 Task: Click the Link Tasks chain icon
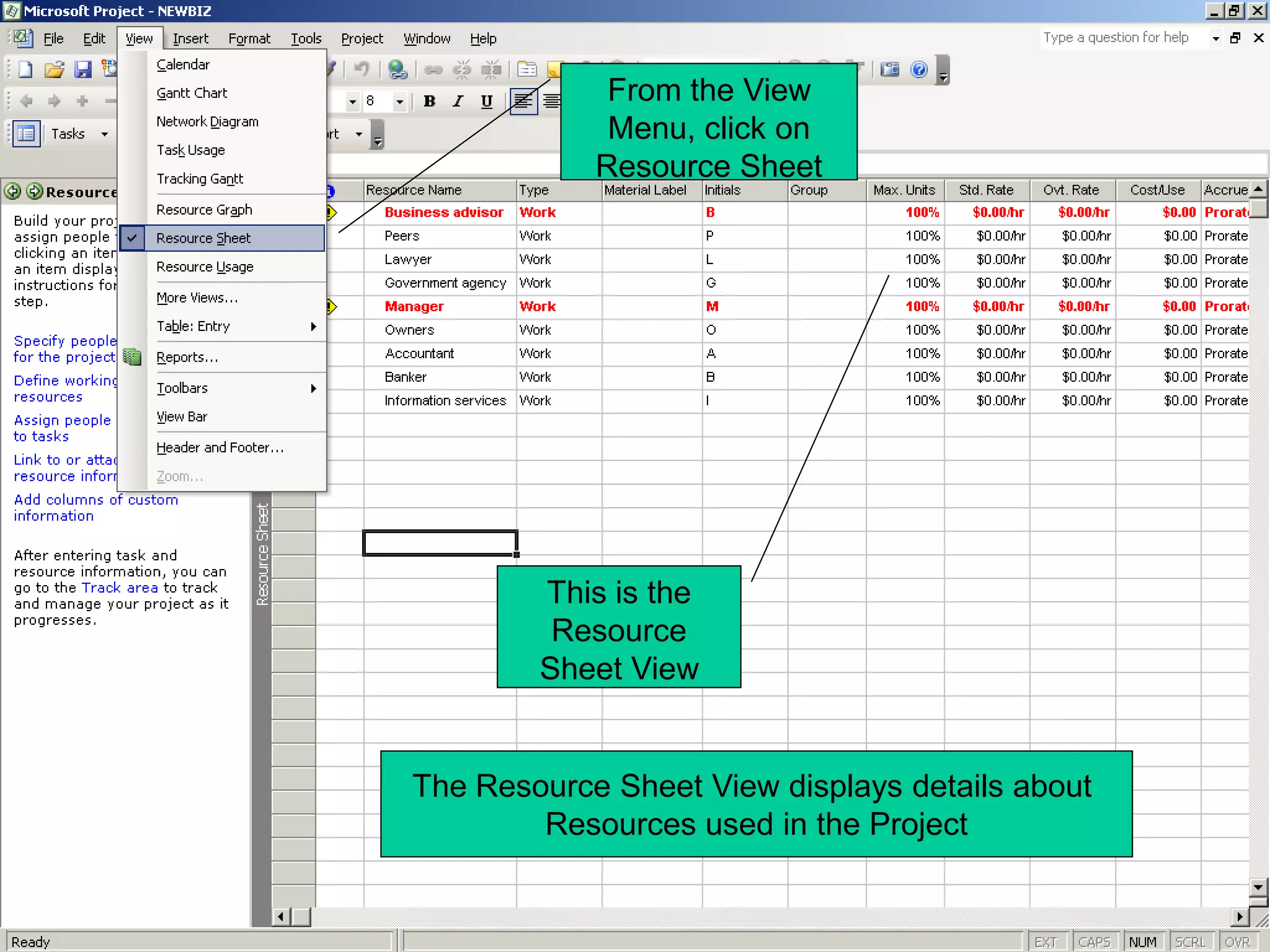pos(433,69)
